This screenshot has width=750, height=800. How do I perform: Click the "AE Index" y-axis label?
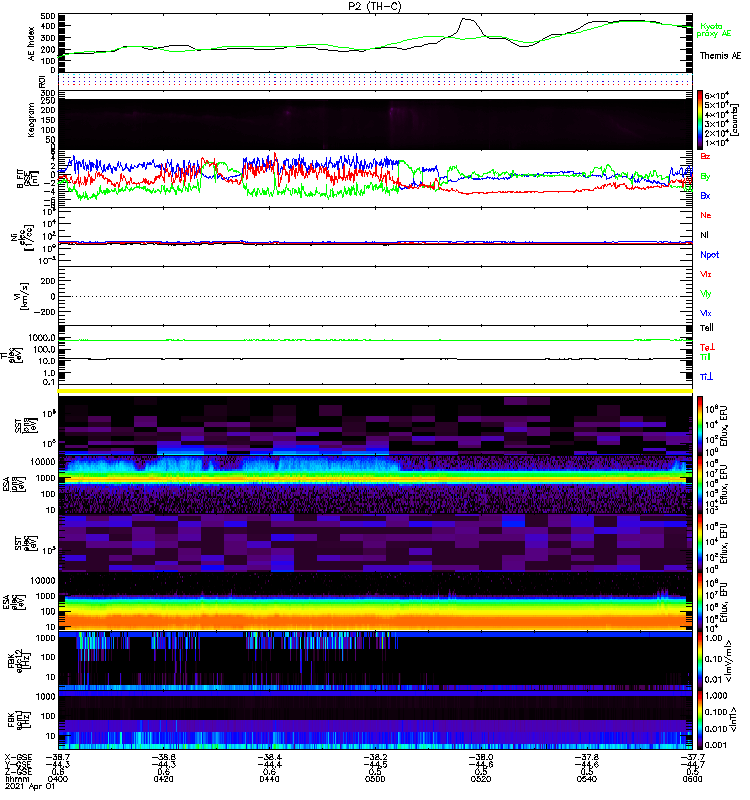point(31,44)
